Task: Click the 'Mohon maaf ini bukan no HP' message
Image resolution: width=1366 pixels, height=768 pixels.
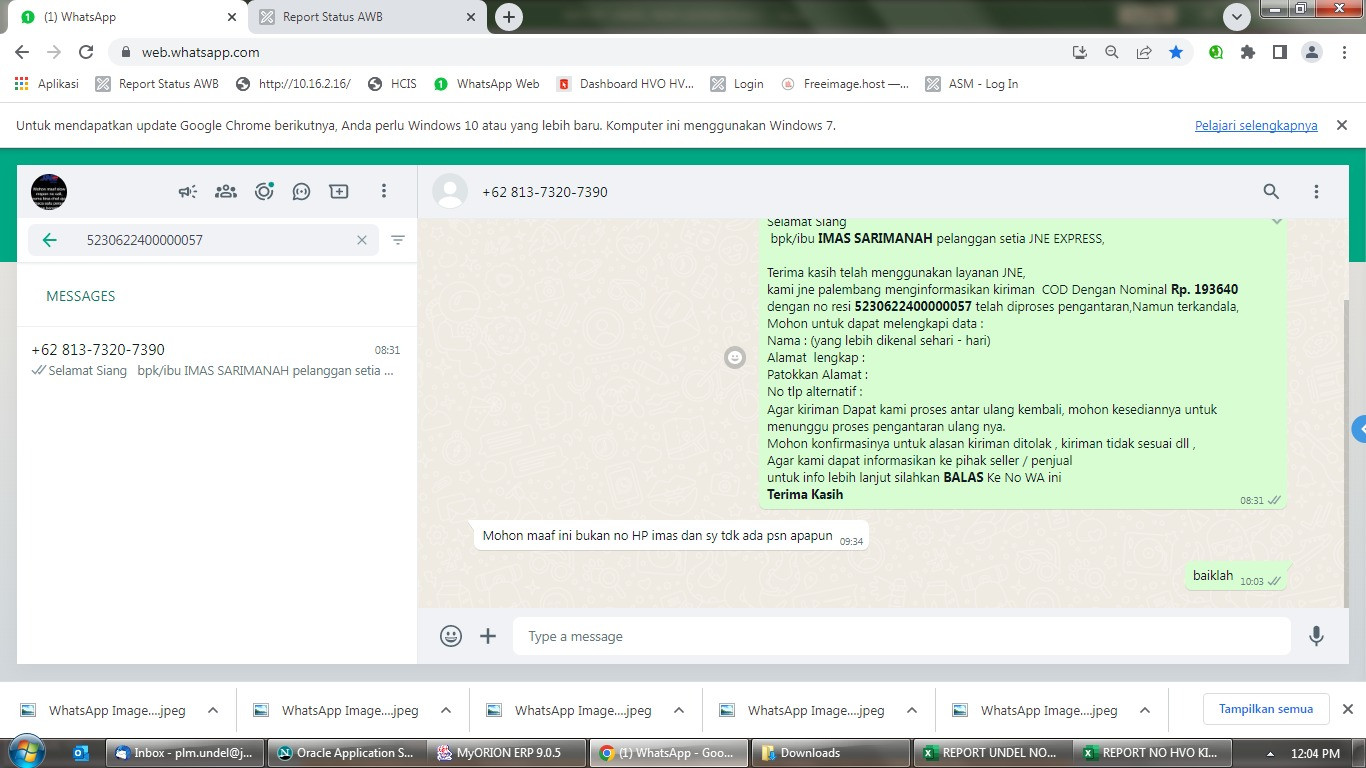Action: click(670, 536)
